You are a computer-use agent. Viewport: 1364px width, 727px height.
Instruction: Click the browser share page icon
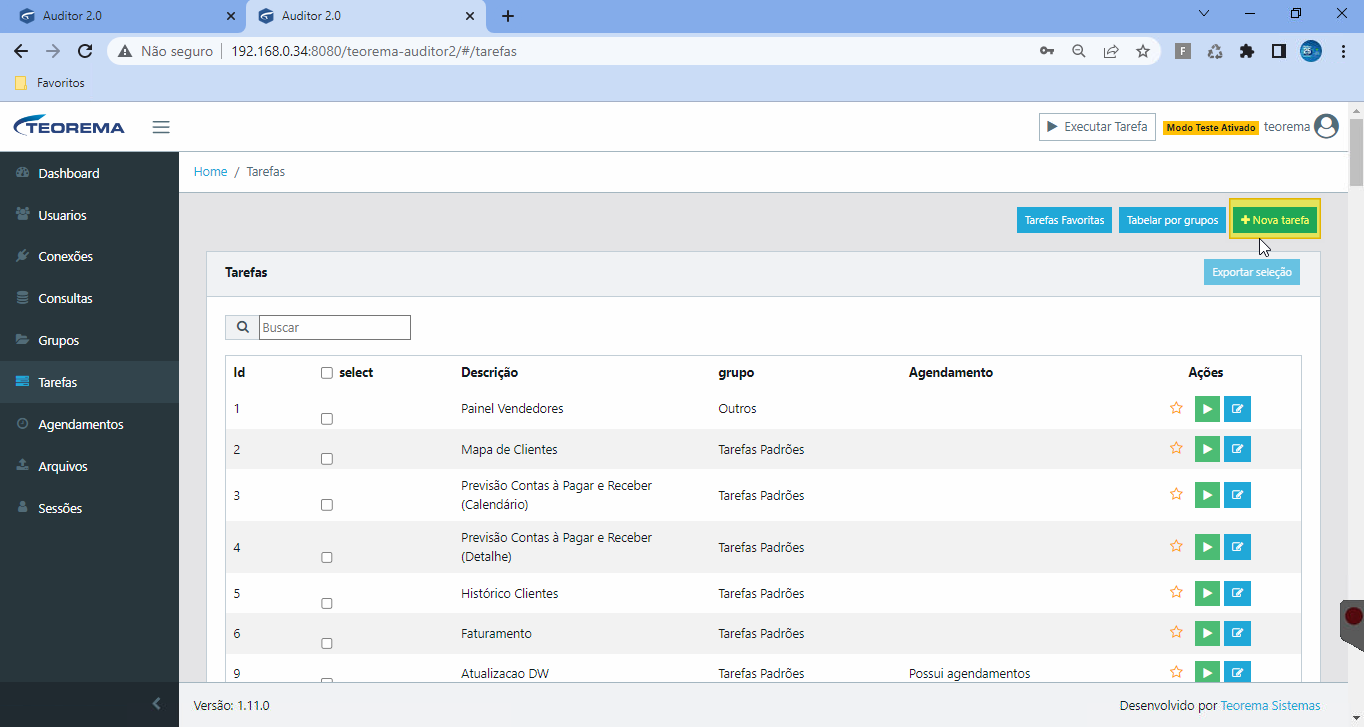1110,51
